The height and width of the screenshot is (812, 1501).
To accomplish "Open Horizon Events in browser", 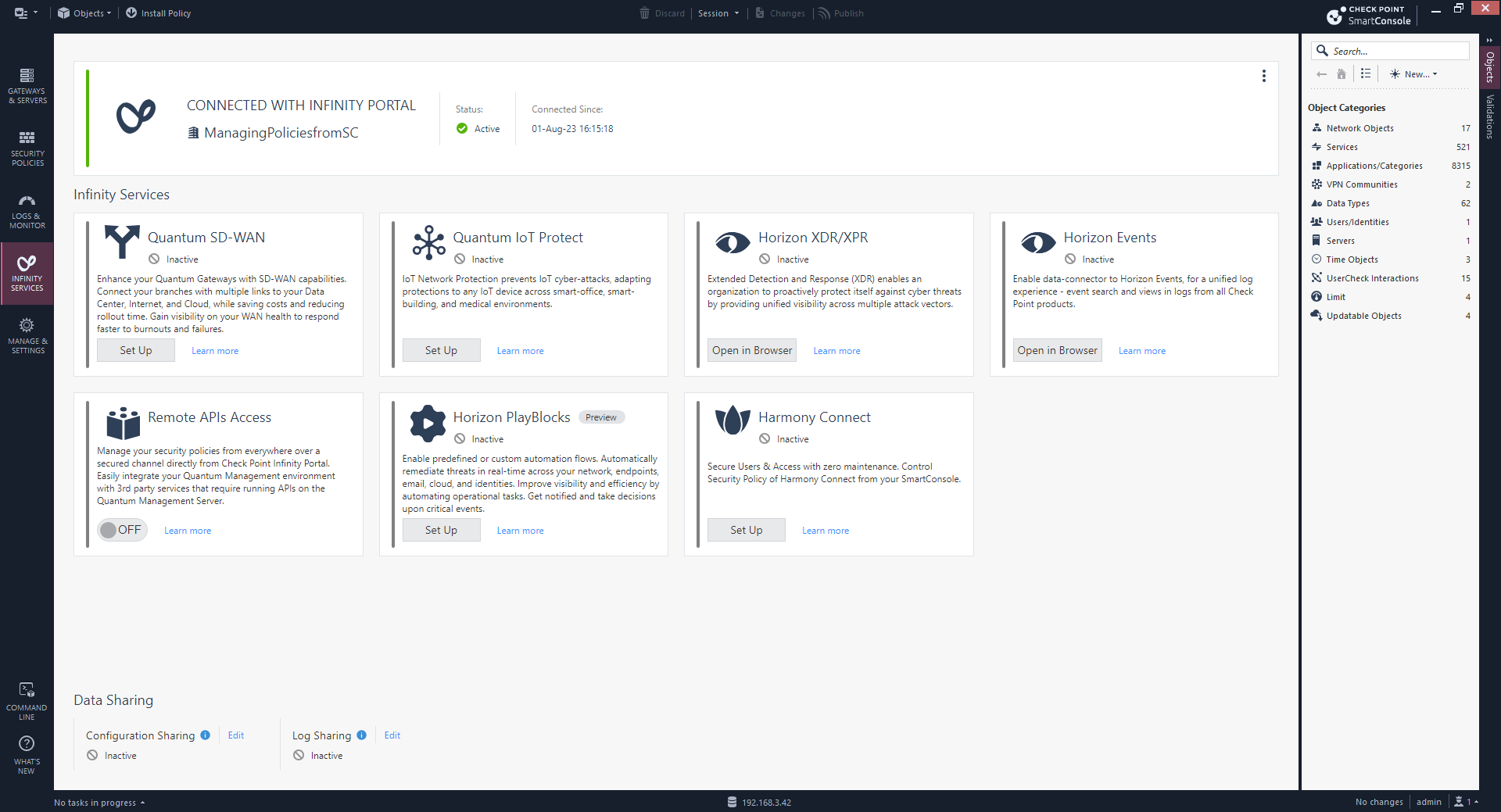I will pyautogui.click(x=1057, y=350).
